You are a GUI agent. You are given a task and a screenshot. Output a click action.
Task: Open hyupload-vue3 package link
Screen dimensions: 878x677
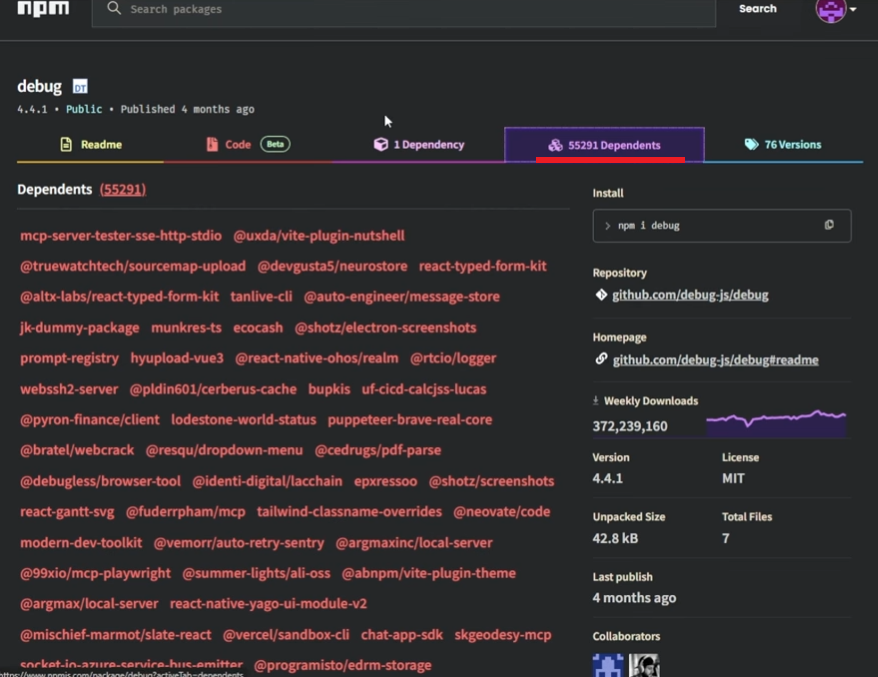tap(177, 358)
